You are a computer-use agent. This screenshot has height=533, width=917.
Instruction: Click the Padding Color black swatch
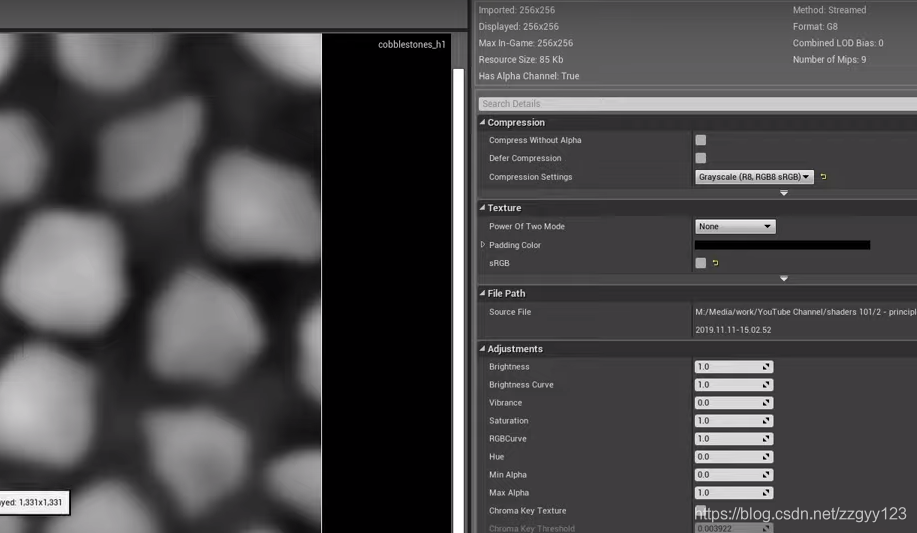pos(782,245)
